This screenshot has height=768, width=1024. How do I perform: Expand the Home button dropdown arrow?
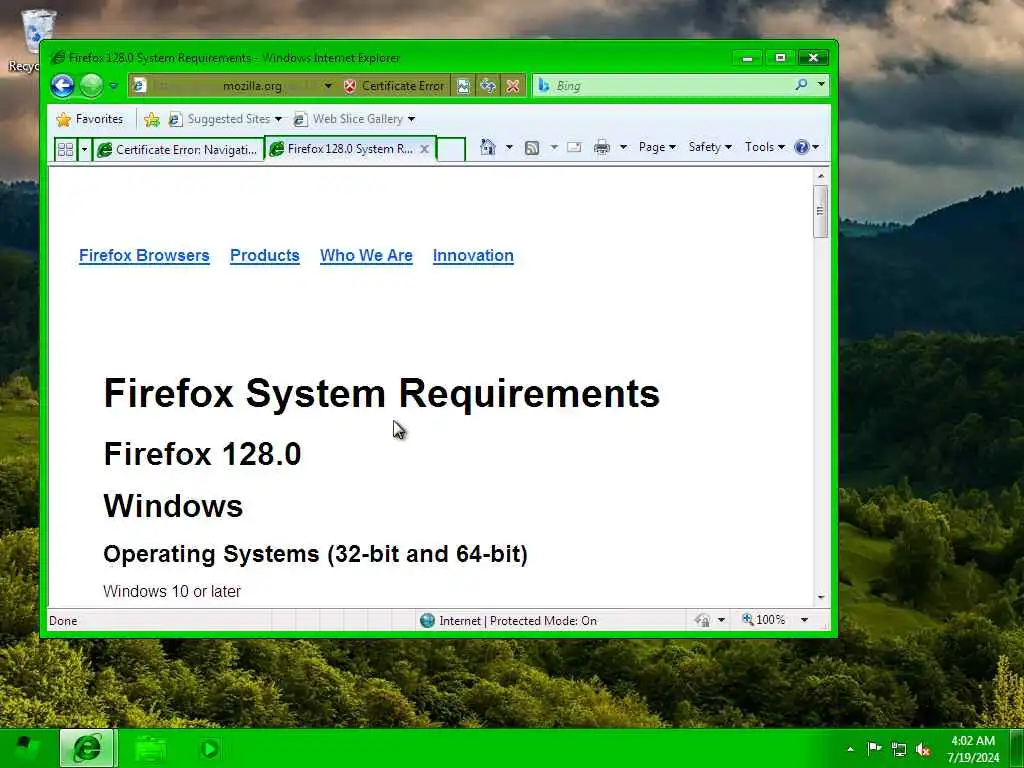coord(509,147)
